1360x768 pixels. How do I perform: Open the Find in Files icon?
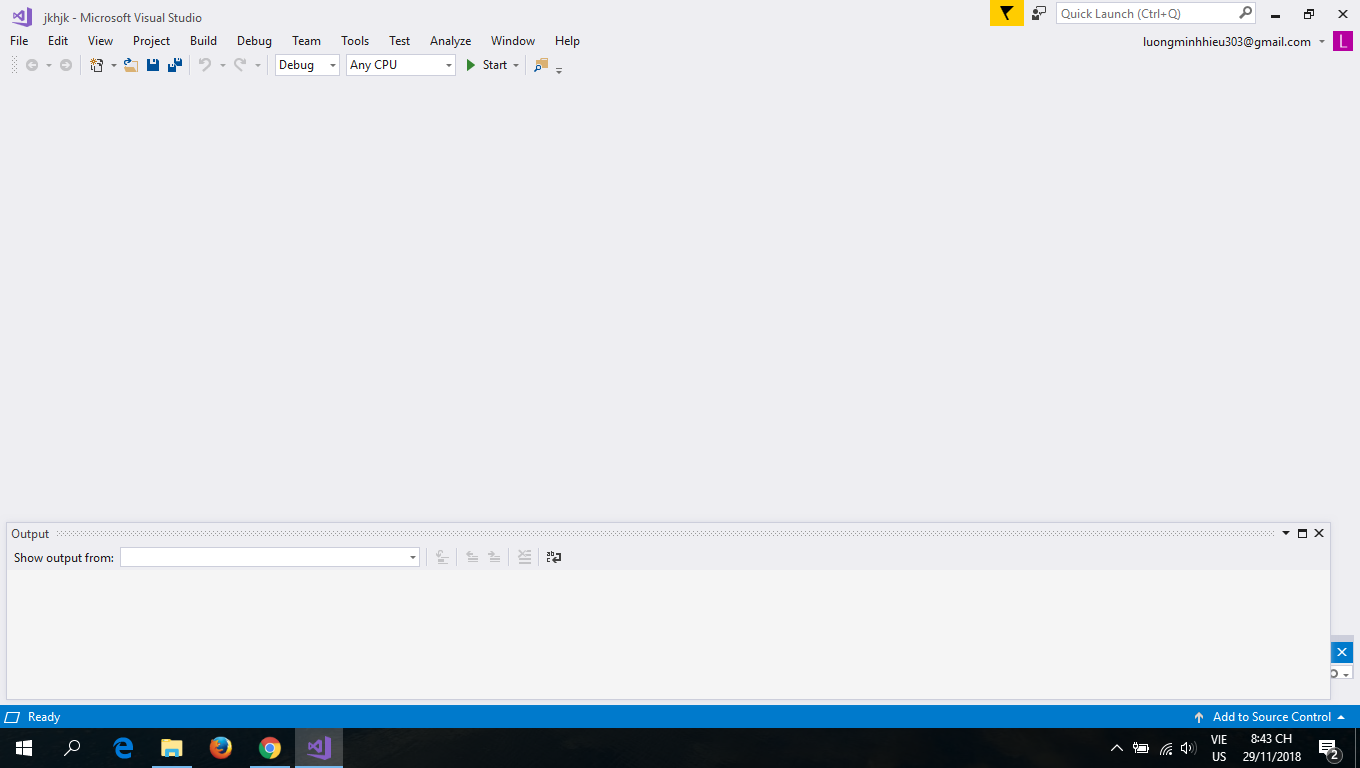coord(541,65)
